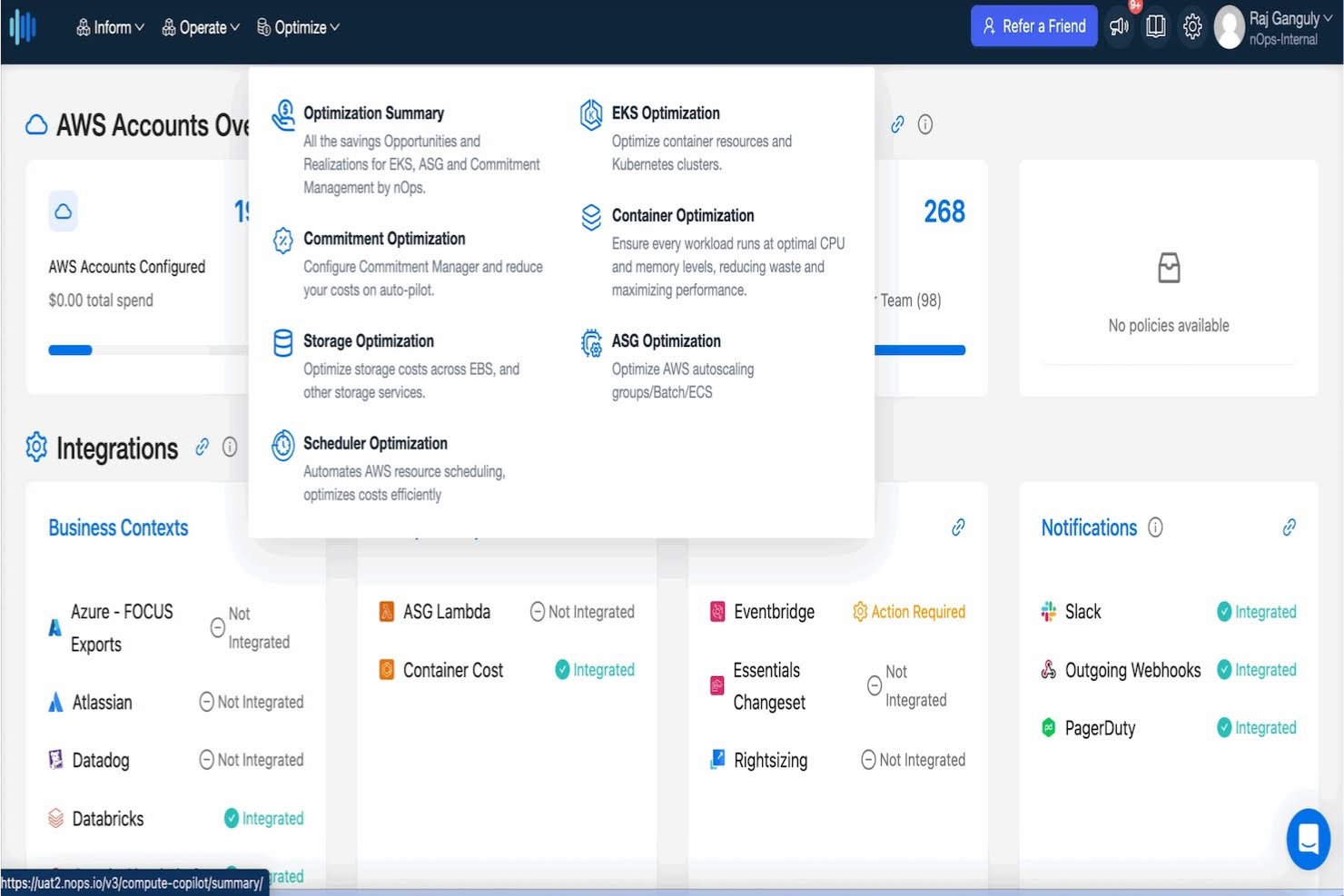
Task: Select ASG Optimization option
Action: [x=667, y=340]
